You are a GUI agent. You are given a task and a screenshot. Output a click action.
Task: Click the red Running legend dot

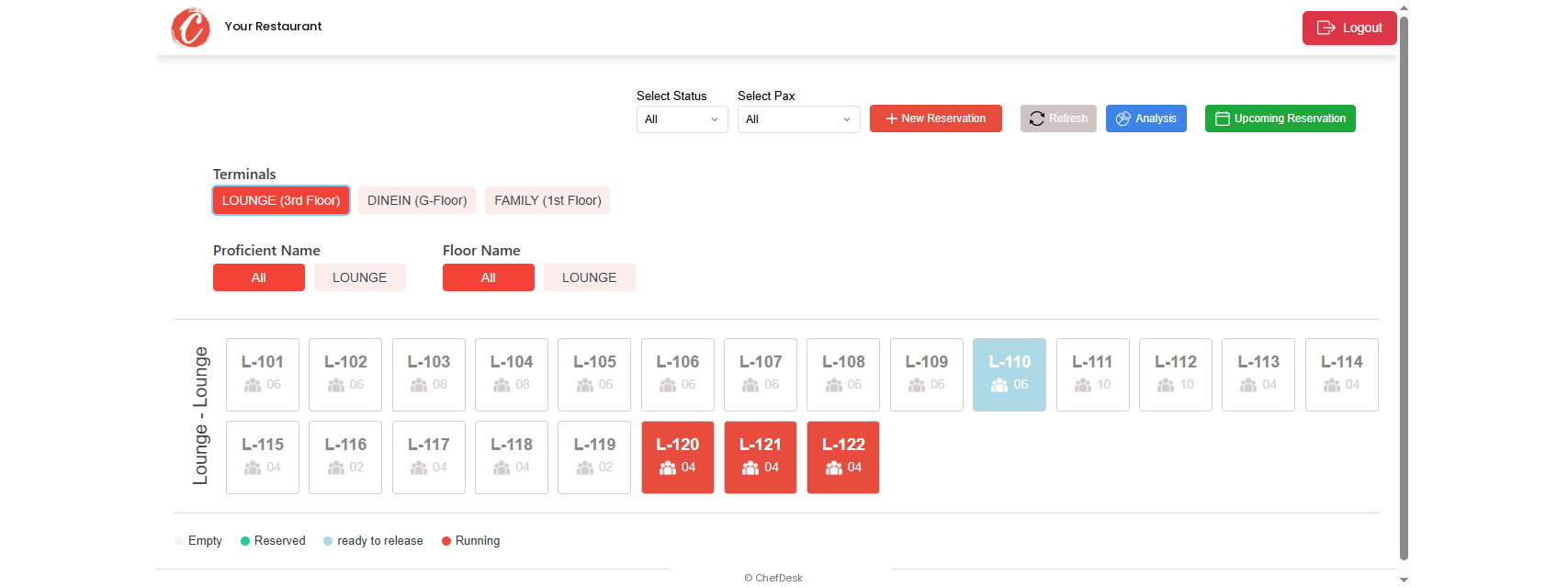(x=446, y=541)
